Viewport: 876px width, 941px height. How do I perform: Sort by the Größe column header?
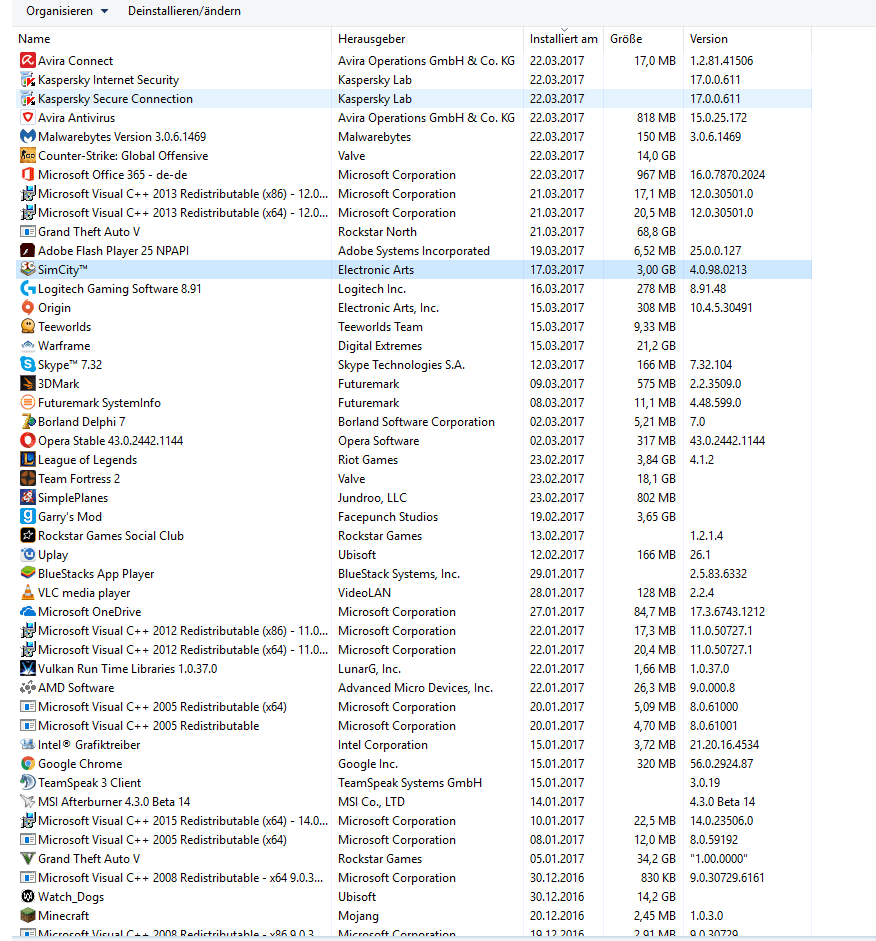tap(643, 39)
